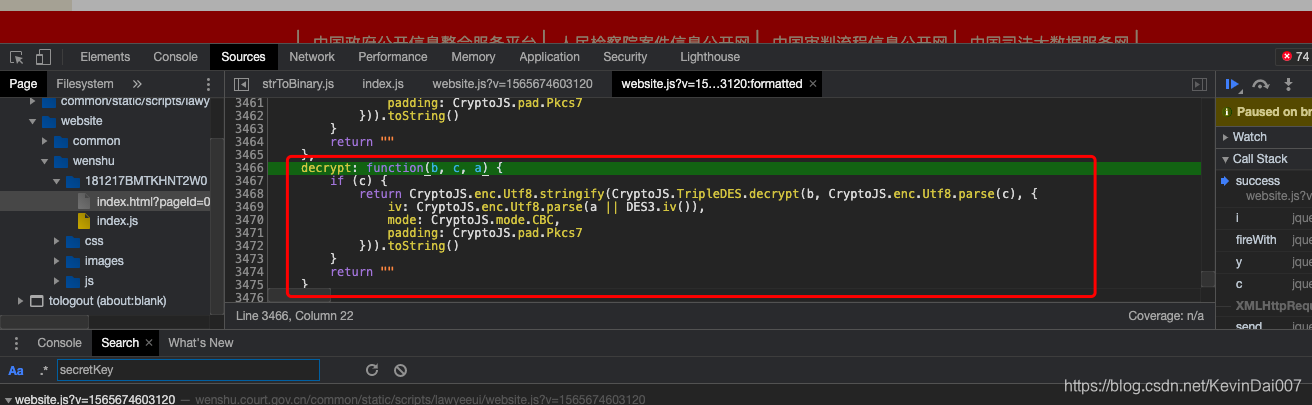The image size is (1312, 405).
Task: Toggle the device toolbar icon
Action: (43, 57)
